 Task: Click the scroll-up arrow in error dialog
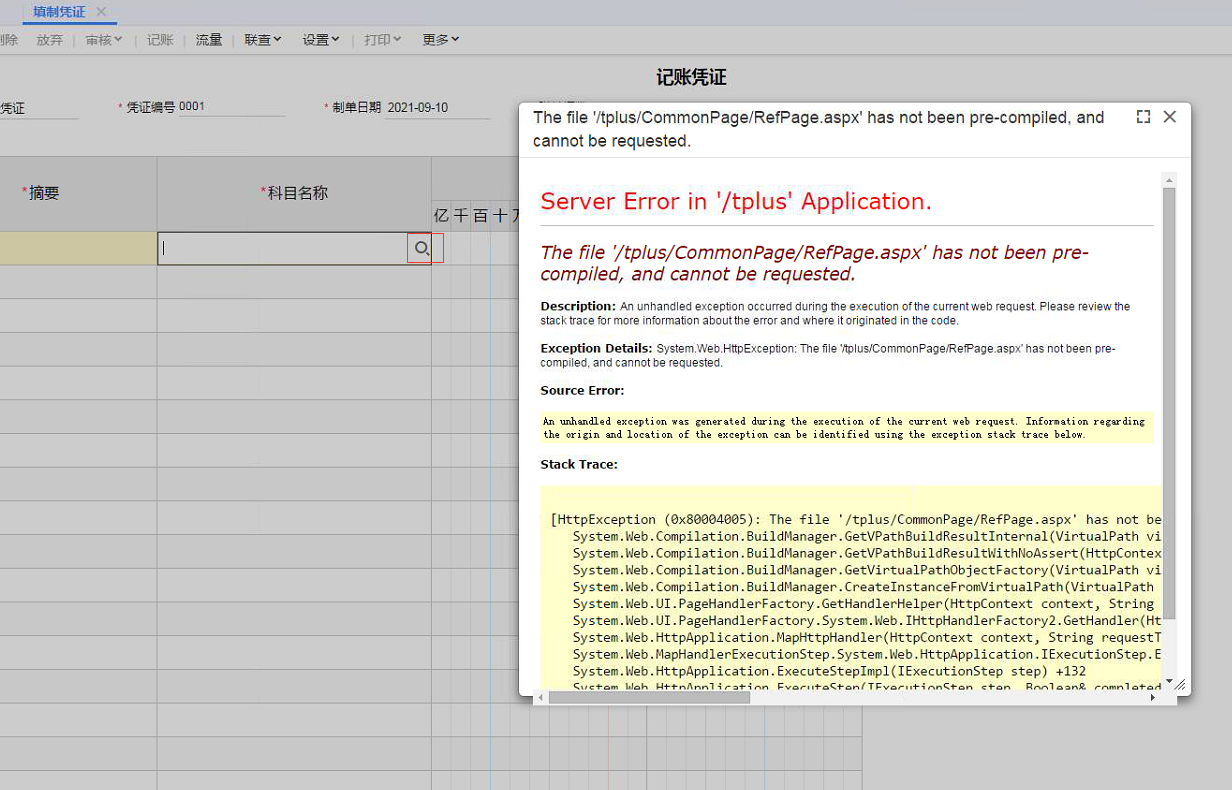point(1169,179)
